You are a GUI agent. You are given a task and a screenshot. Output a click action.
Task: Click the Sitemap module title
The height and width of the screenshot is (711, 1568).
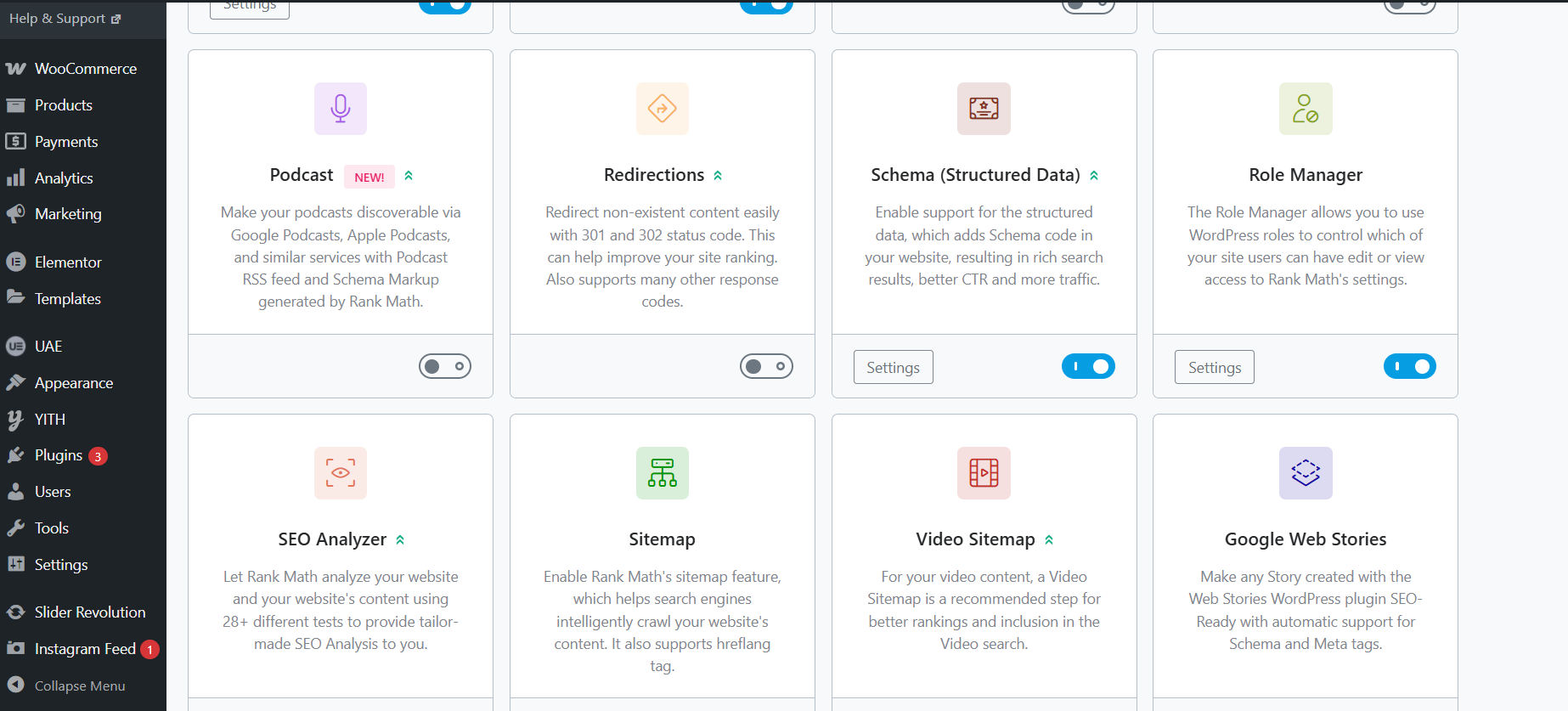663,539
